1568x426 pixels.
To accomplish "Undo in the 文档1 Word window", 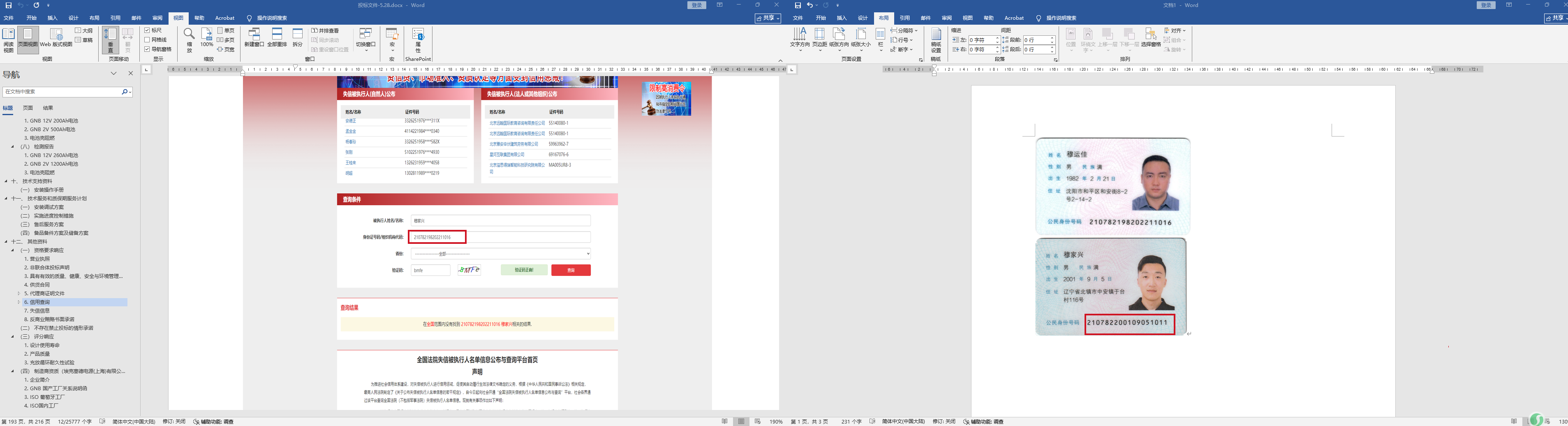I will point(809,5).
